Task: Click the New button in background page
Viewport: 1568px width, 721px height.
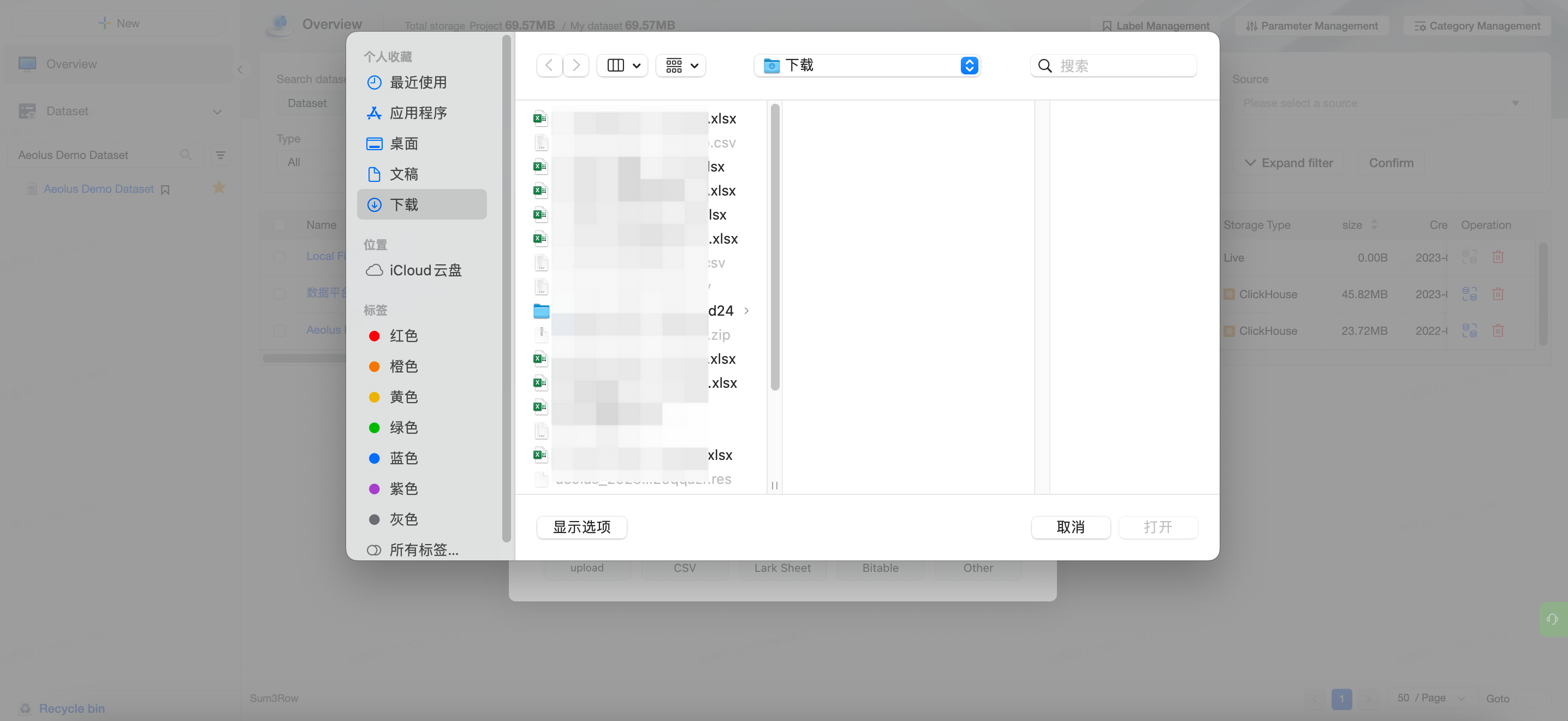Action: [x=120, y=23]
